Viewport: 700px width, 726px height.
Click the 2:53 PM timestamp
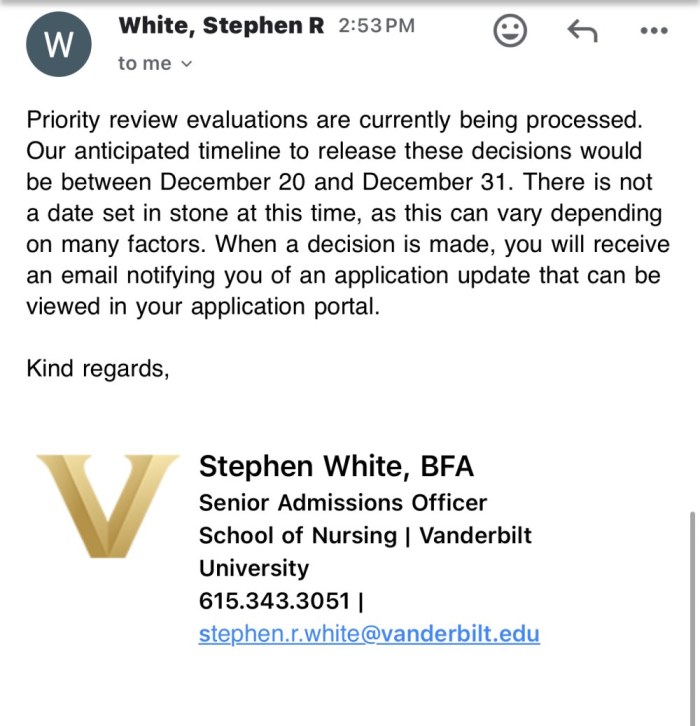pyautogui.click(x=376, y=27)
